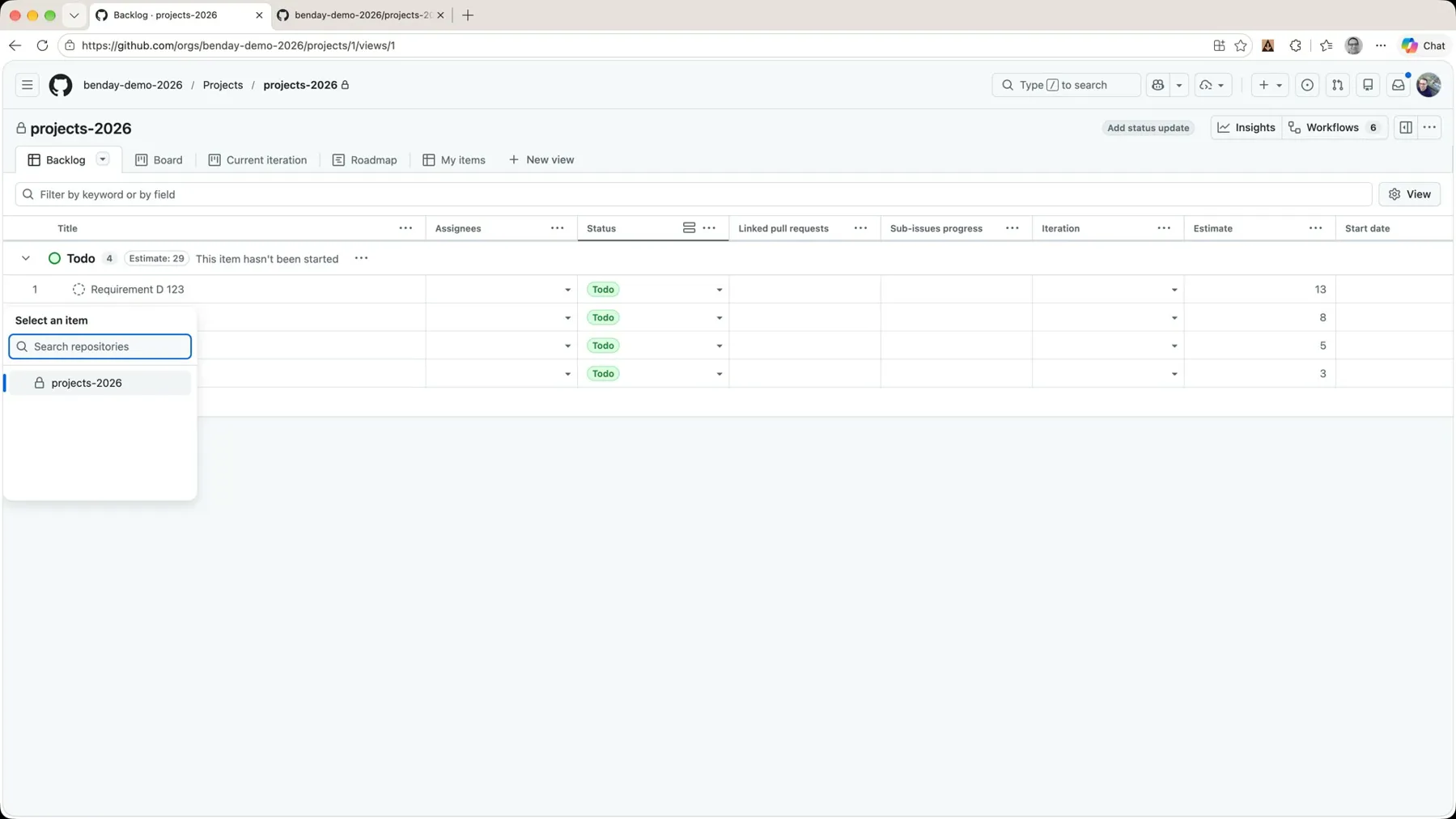Switch to the Board view tab
The height and width of the screenshot is (819, 1456).
(x=159, y=160)
